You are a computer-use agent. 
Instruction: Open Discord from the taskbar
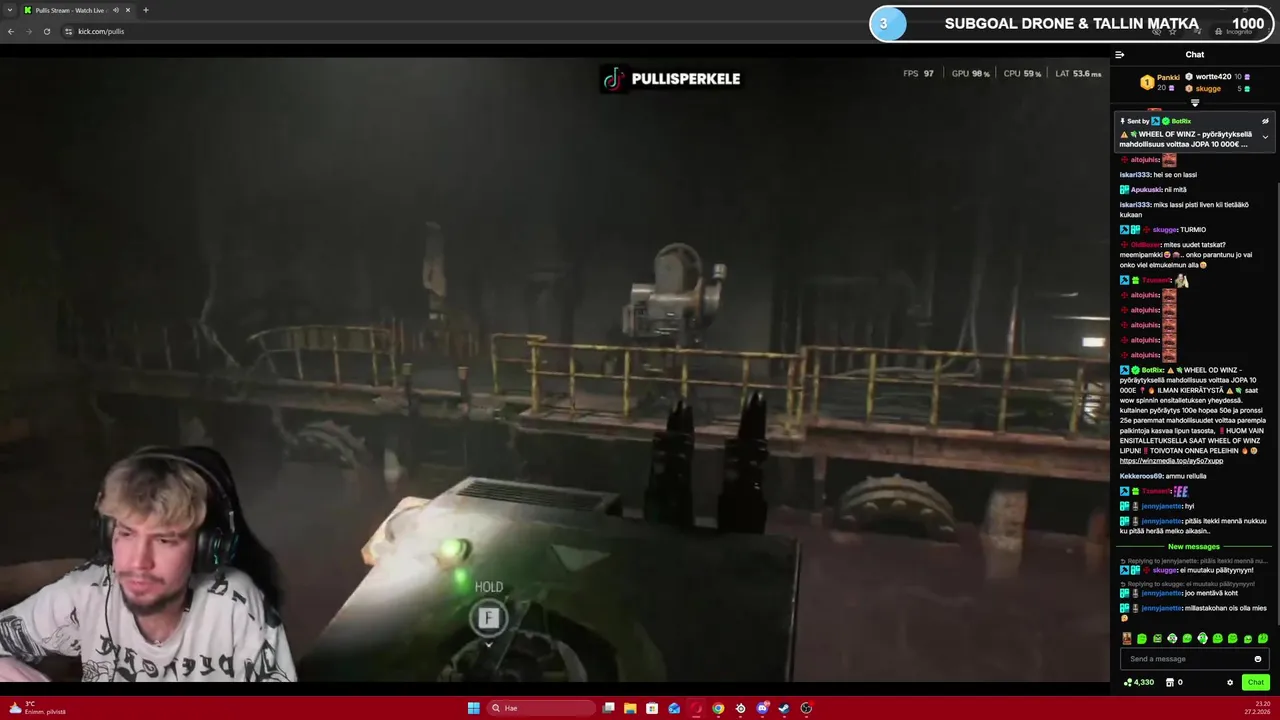point(762,708)
